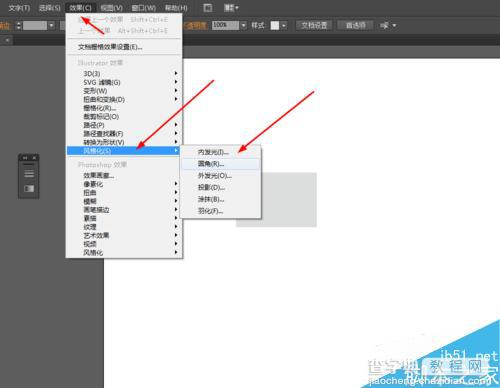The width and height of the screenshot is (500, 388).
Task: Expand the stroke weight dropdown arrow
Action: pos(51,25)
